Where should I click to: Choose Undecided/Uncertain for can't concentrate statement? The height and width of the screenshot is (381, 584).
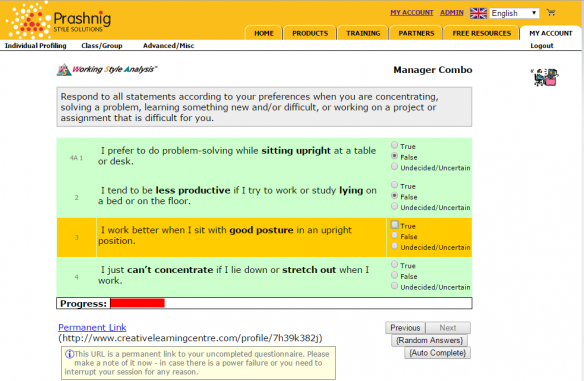[394, 286]
